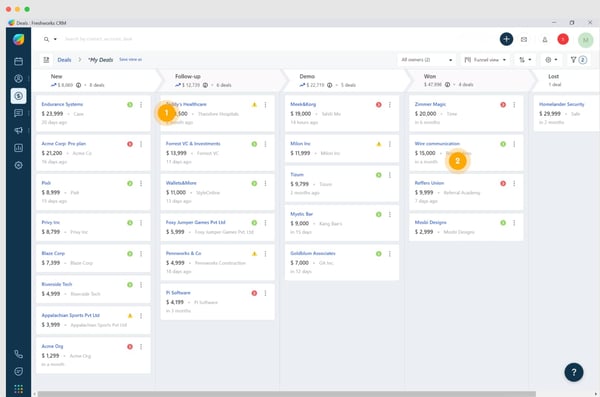The height and width of the screenshot is (397, 600).
Task: Open the Phone dialer icon in sidebar
Action: click(18, 354)
